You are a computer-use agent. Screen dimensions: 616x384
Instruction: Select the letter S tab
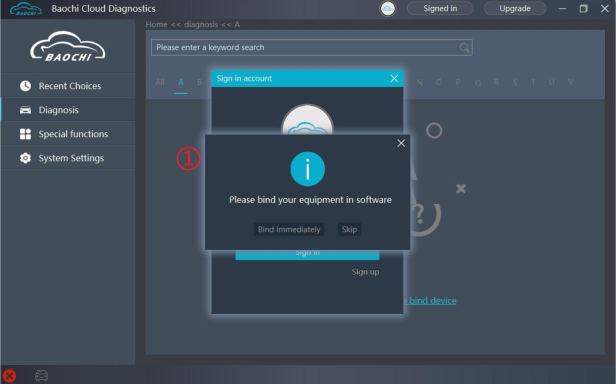pyautogui.click(x=515, y=83)
